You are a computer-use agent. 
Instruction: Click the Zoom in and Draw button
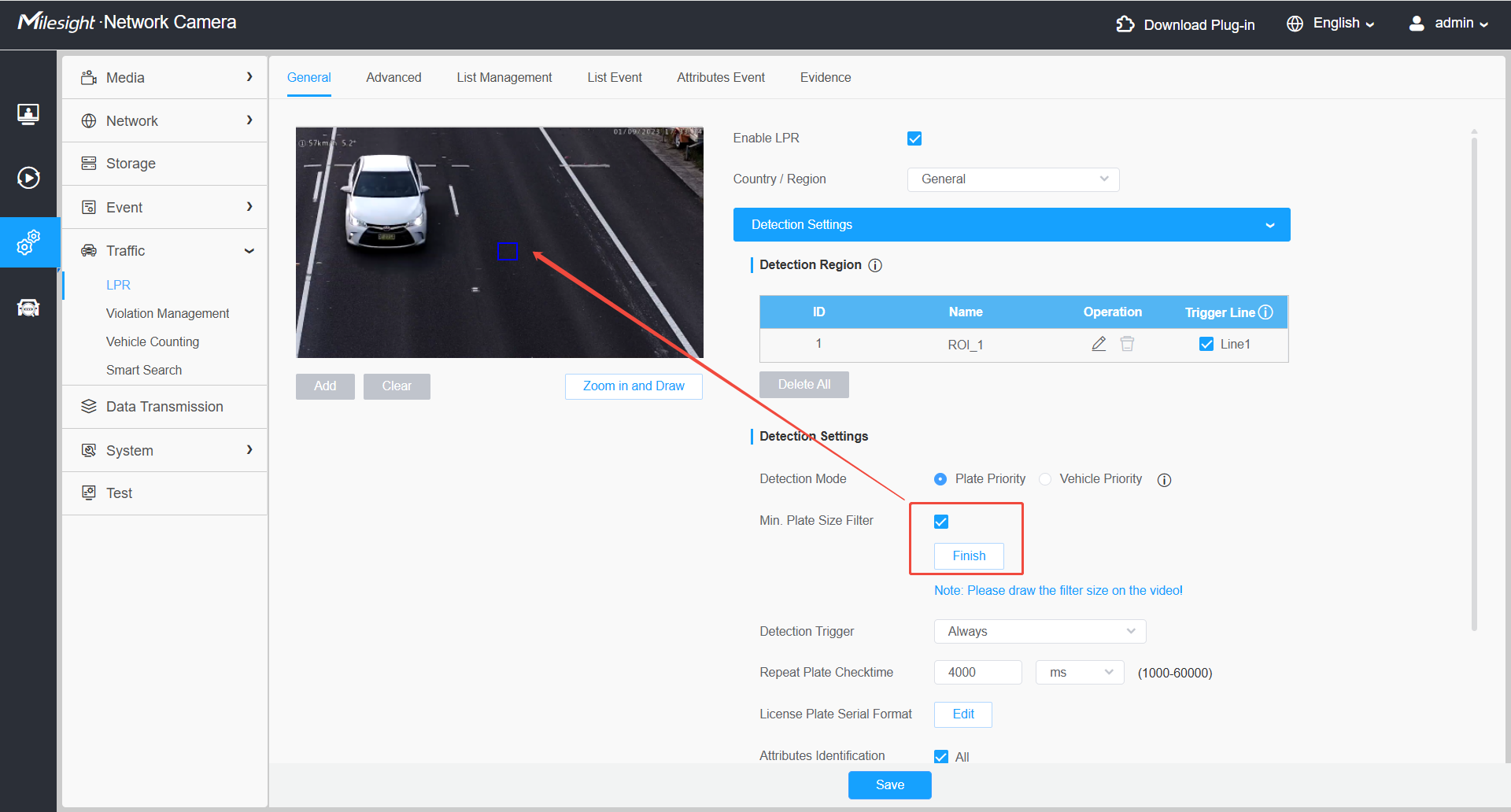pos(634,386)
